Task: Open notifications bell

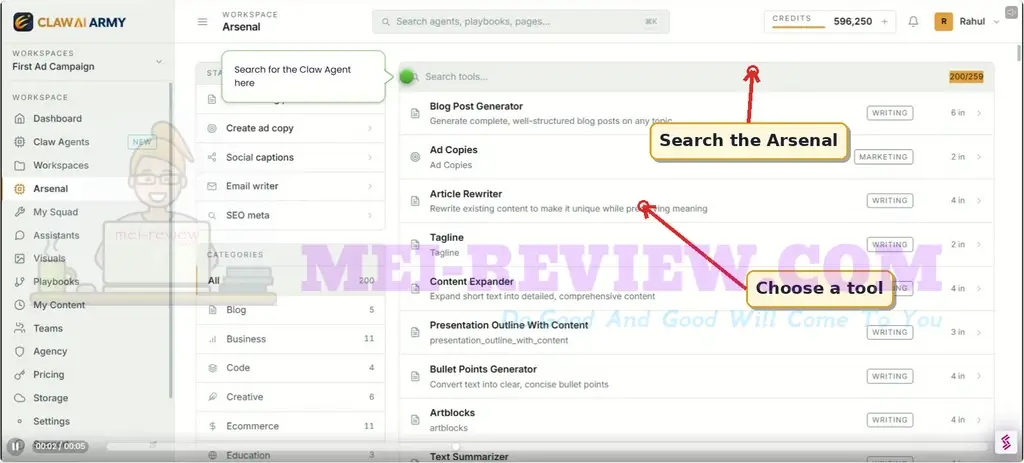Action: (913, 22)
